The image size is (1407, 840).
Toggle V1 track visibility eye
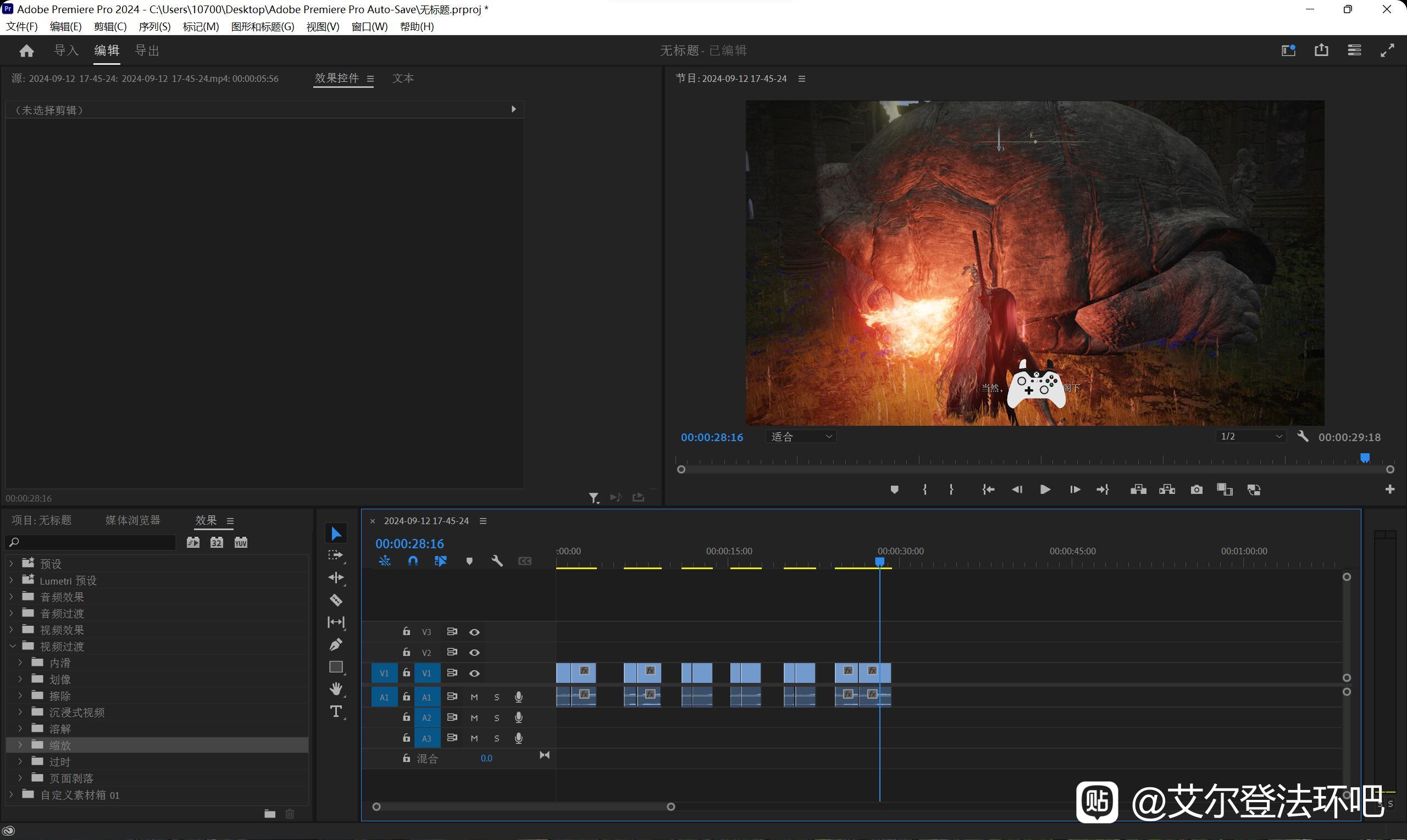474,673
